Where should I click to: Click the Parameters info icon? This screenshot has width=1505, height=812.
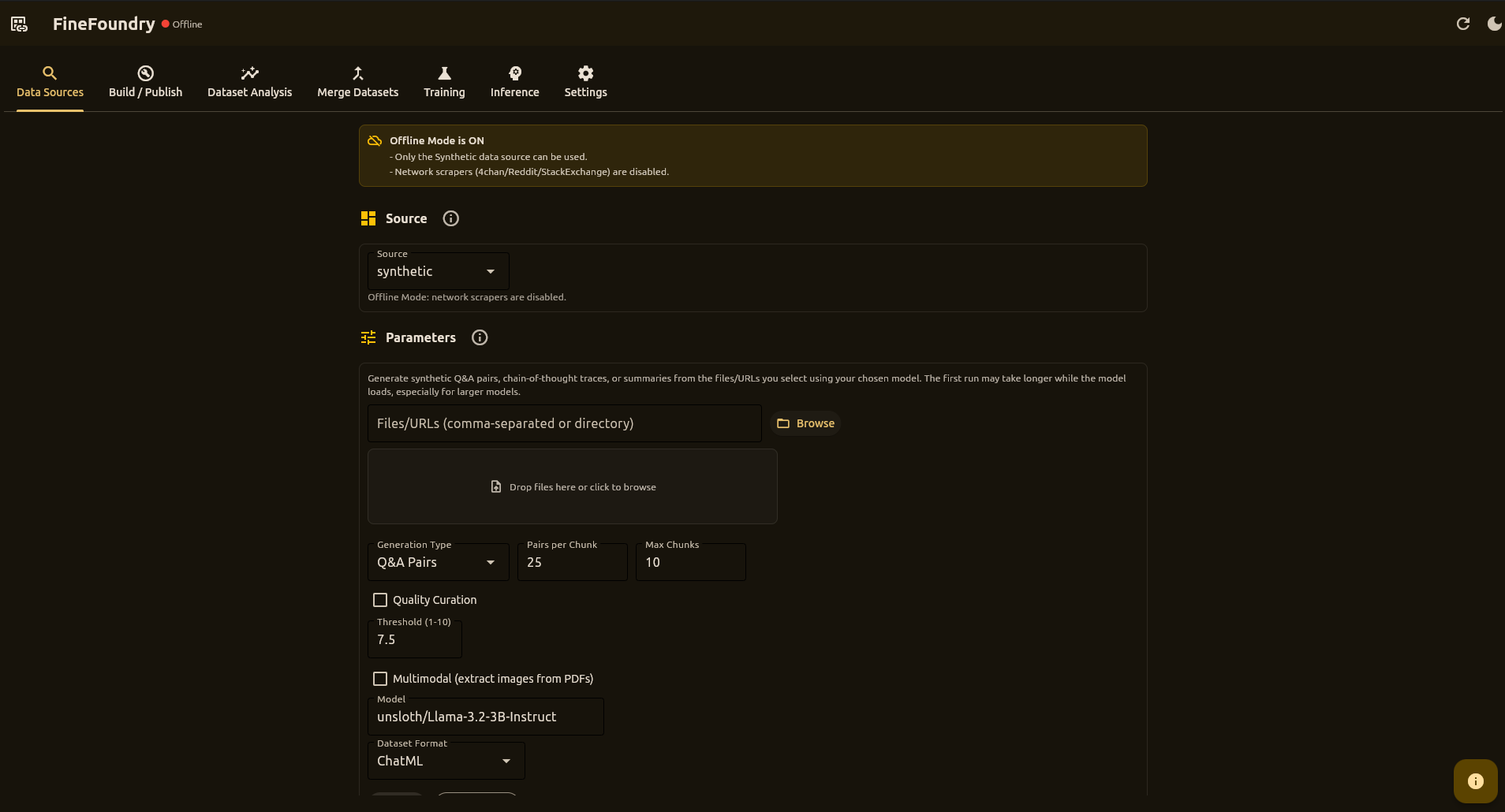point(479,337)
